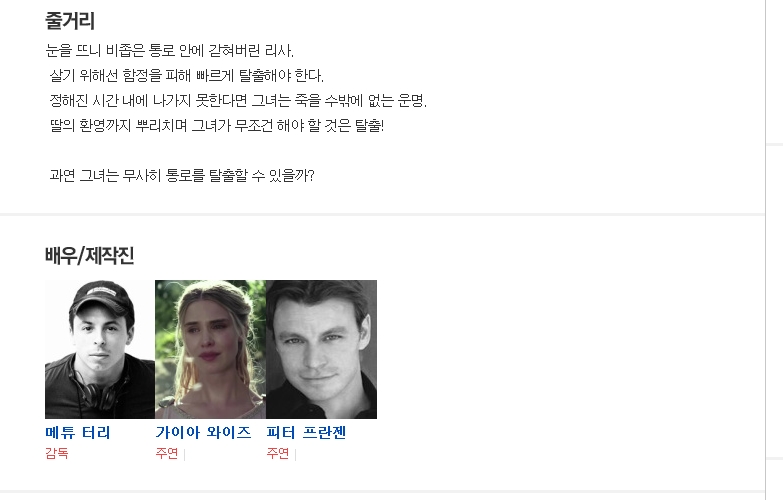Open the 피터 프란젠 cast photo
Screen dimensions: 783x500
click(322, 349)
